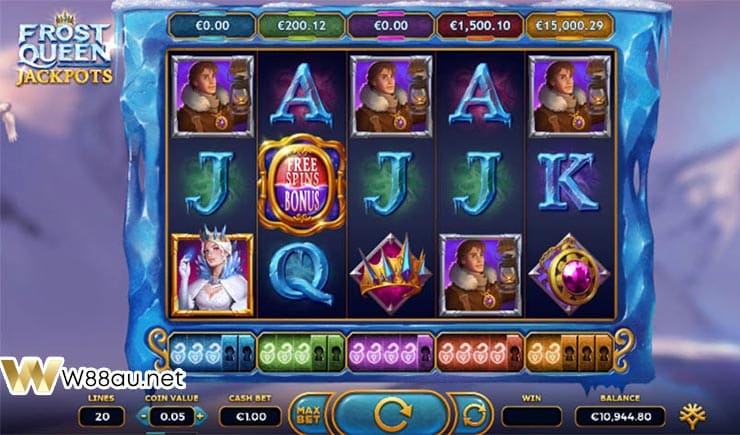
Task: Click the icy Q symbol
Action: [302, 273]
